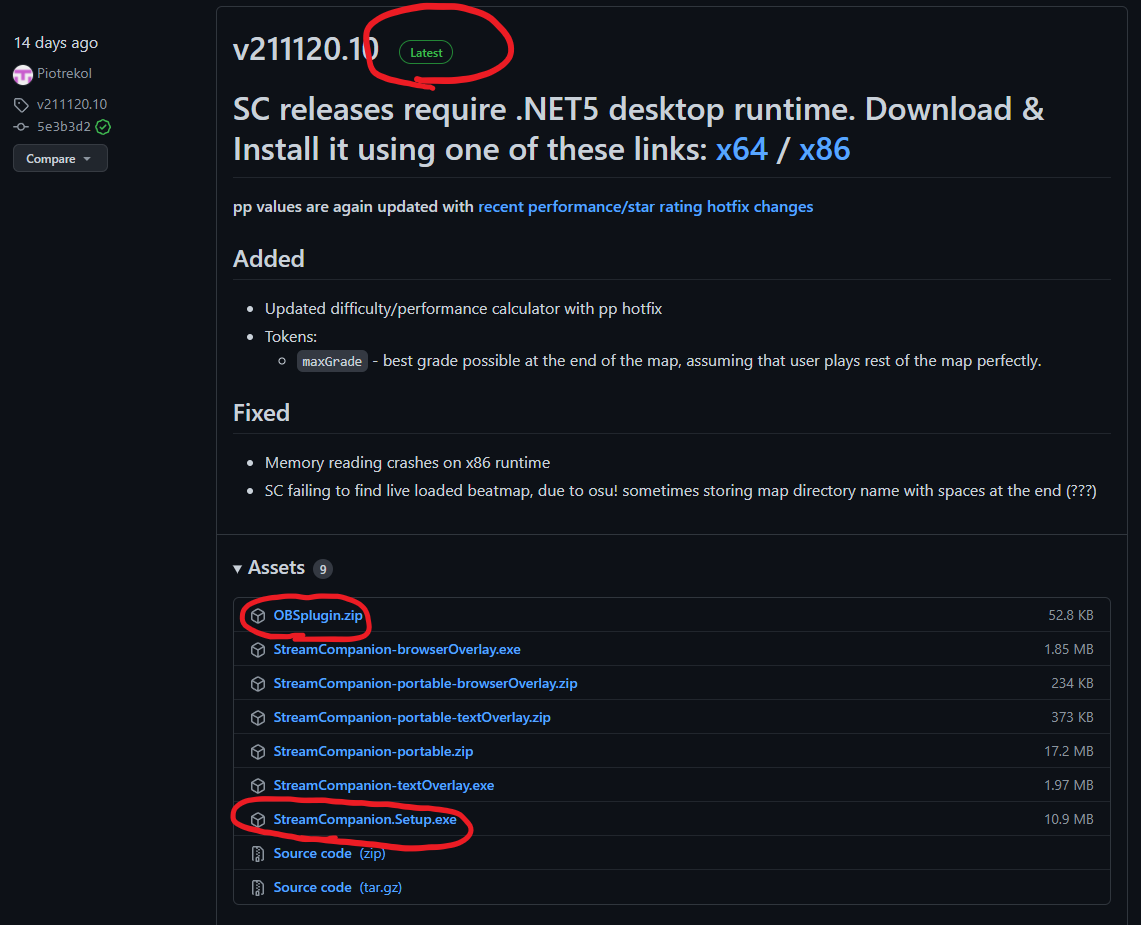Screen dimensions: 1141x925
Task: Download Source code (tar.gz)
Action: (x=338, y=888)
